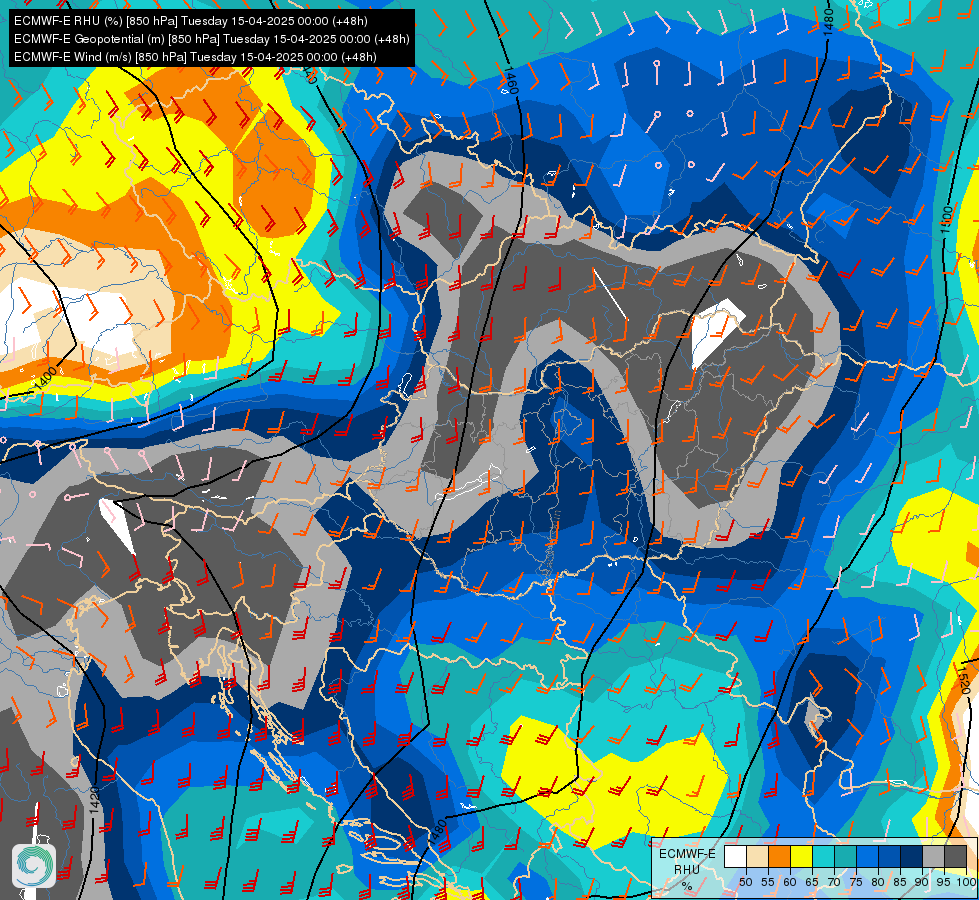Click the cyan 65–70% legend swatch
This screenshot has height=900, width=979.
[x=824, y=856]
